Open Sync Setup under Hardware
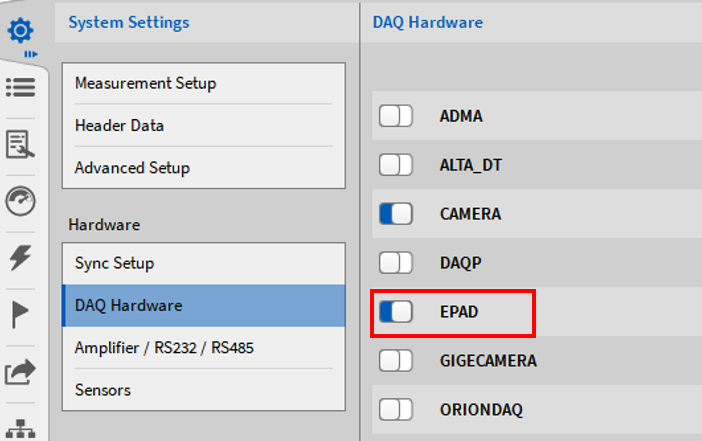Image resolution: width=702 pixels, height=441 pixels. tap(114, 263)
